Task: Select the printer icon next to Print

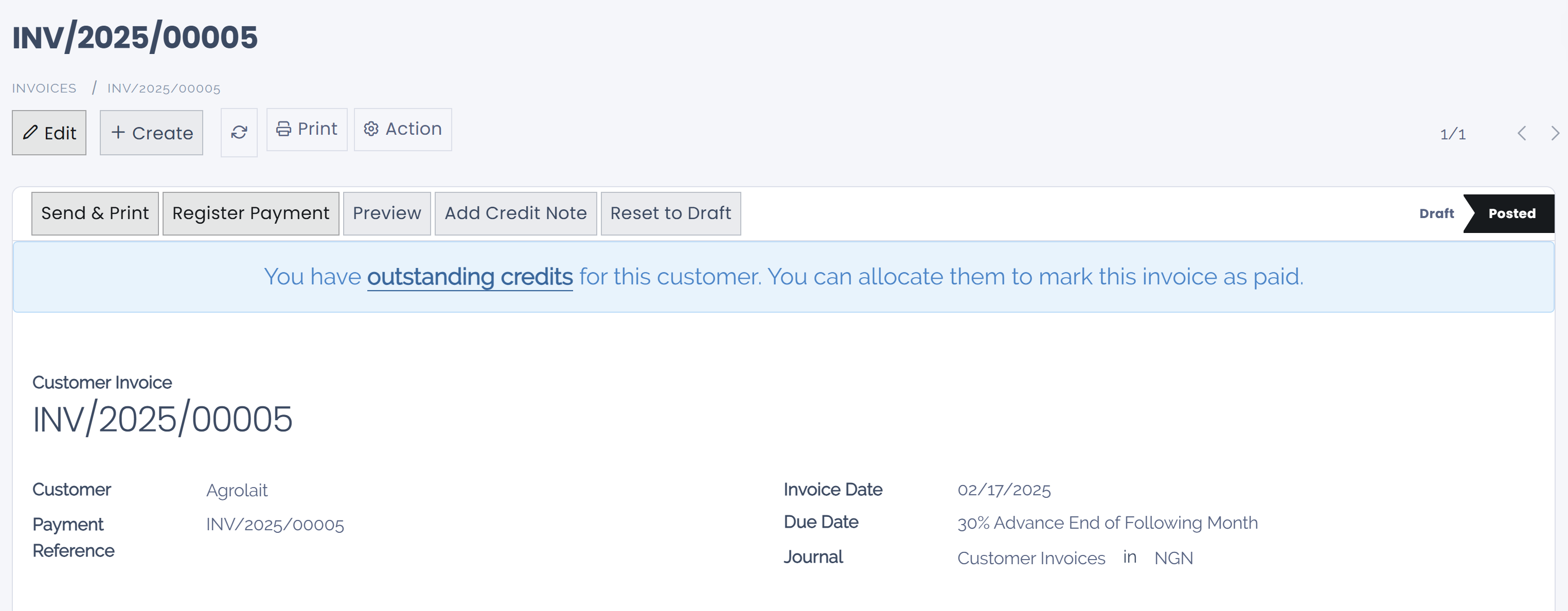Action: (x=283, y=129)
